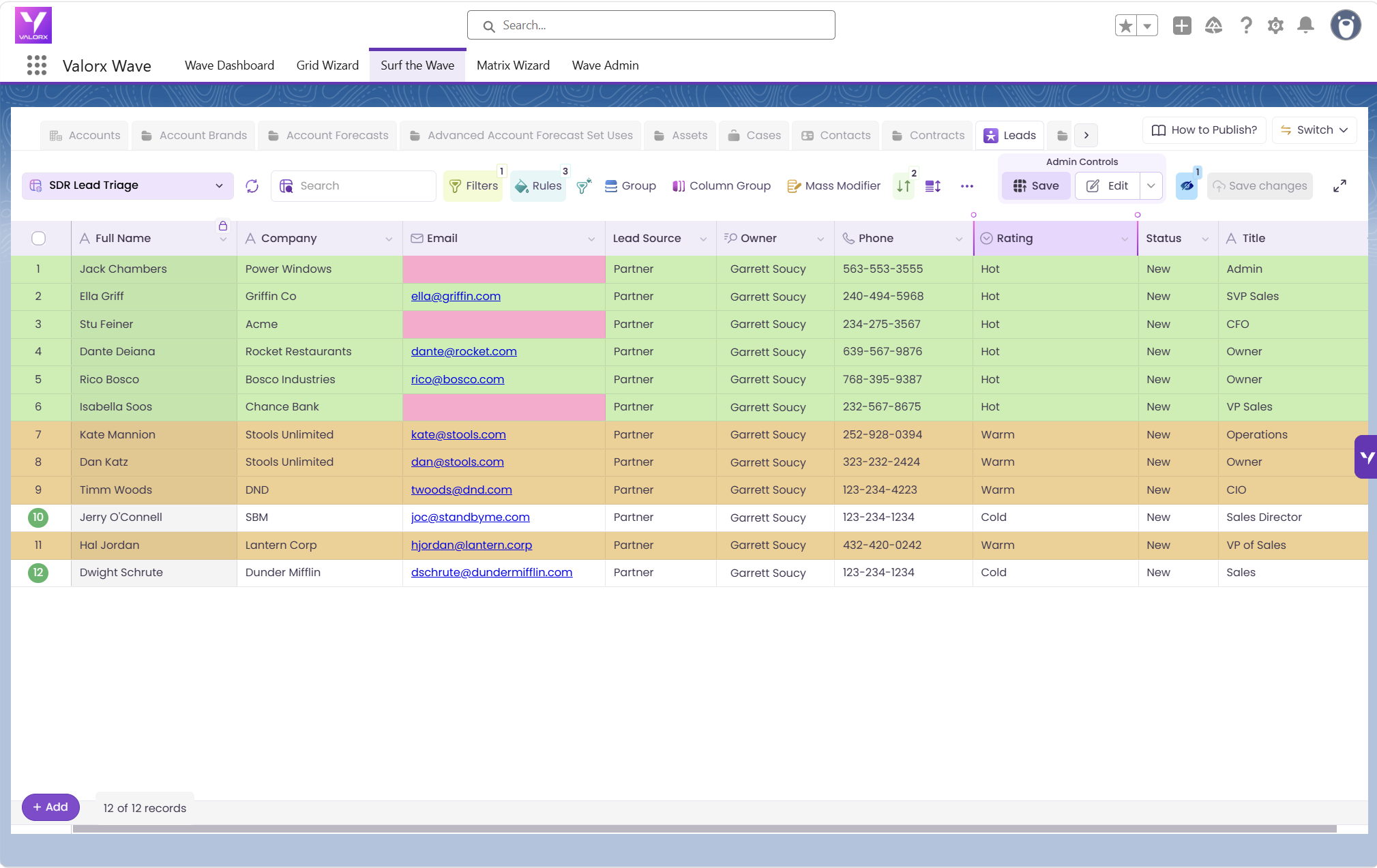Image resolution: width=1377 pixels, height=868 pixels.
Task: Click the Valorx logo icon
Action: (x=33, y=25)
